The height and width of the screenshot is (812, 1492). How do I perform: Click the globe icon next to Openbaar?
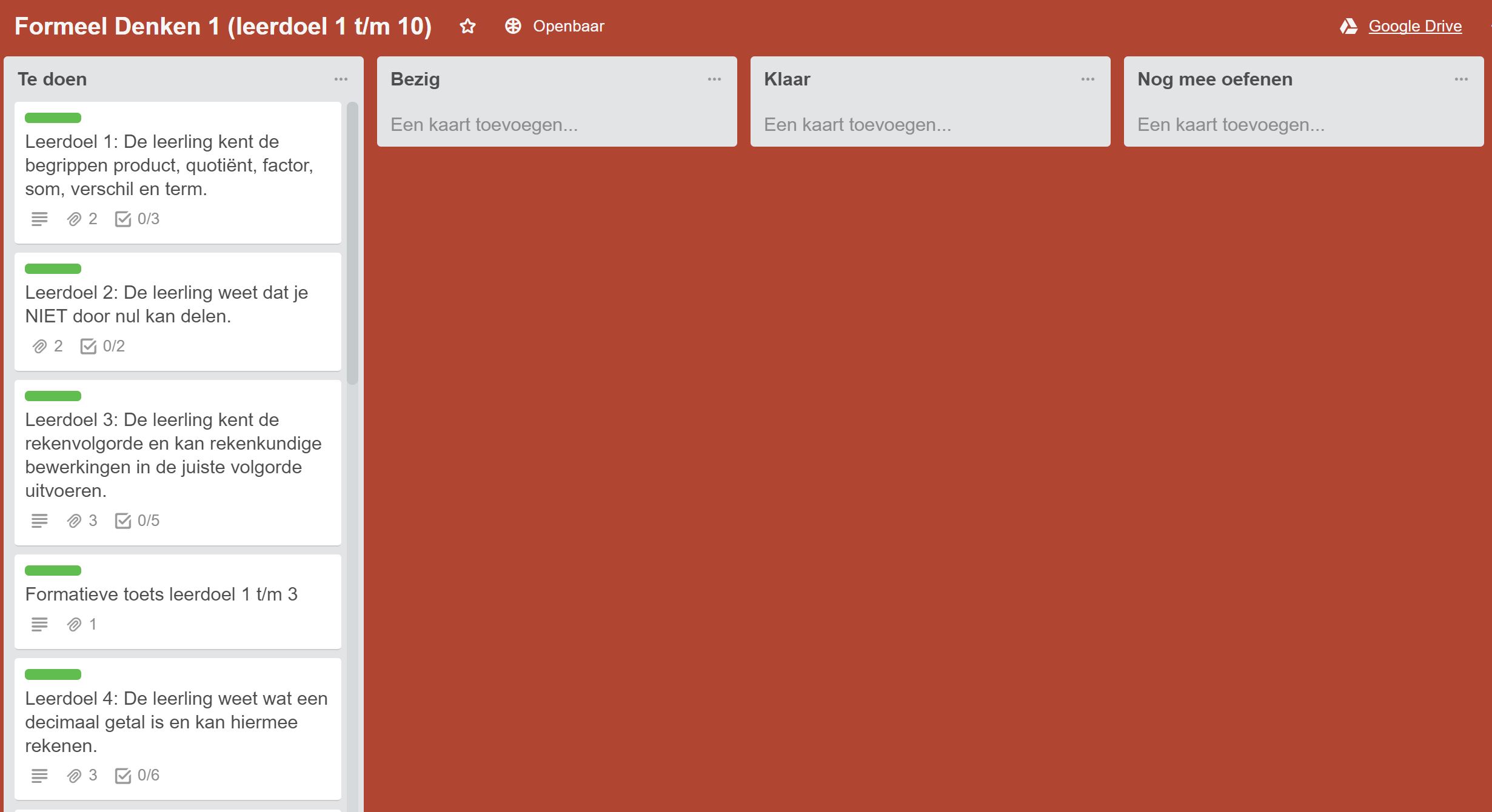[512, 26]
